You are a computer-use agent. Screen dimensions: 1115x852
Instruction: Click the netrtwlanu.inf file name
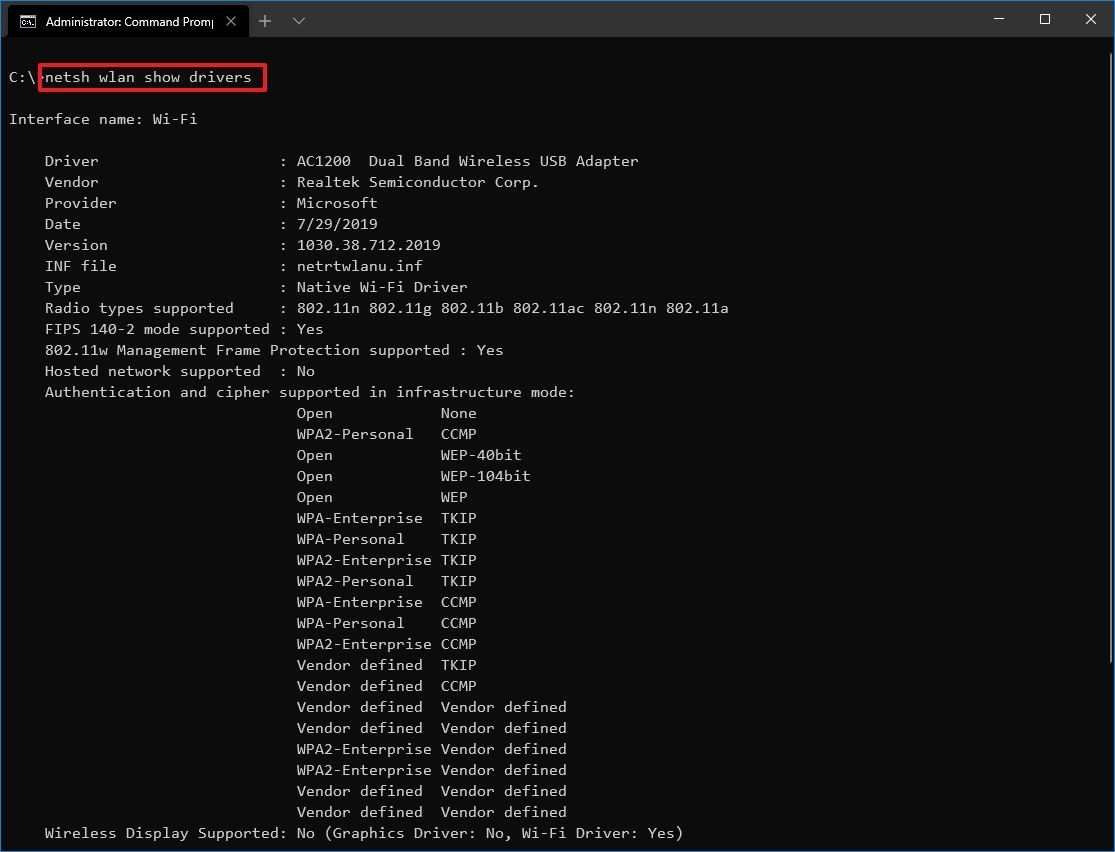click(x=359, y=266)
